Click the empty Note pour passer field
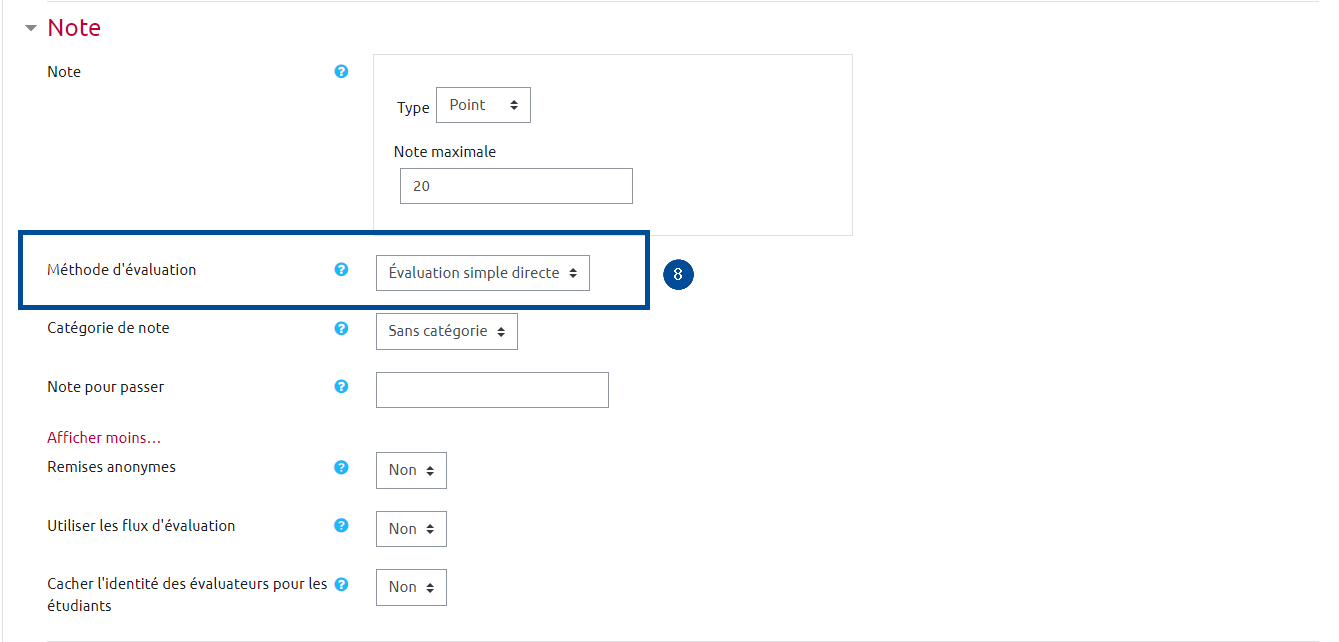The width and height of the screenshot is (1339, 642). pos(492,390)
